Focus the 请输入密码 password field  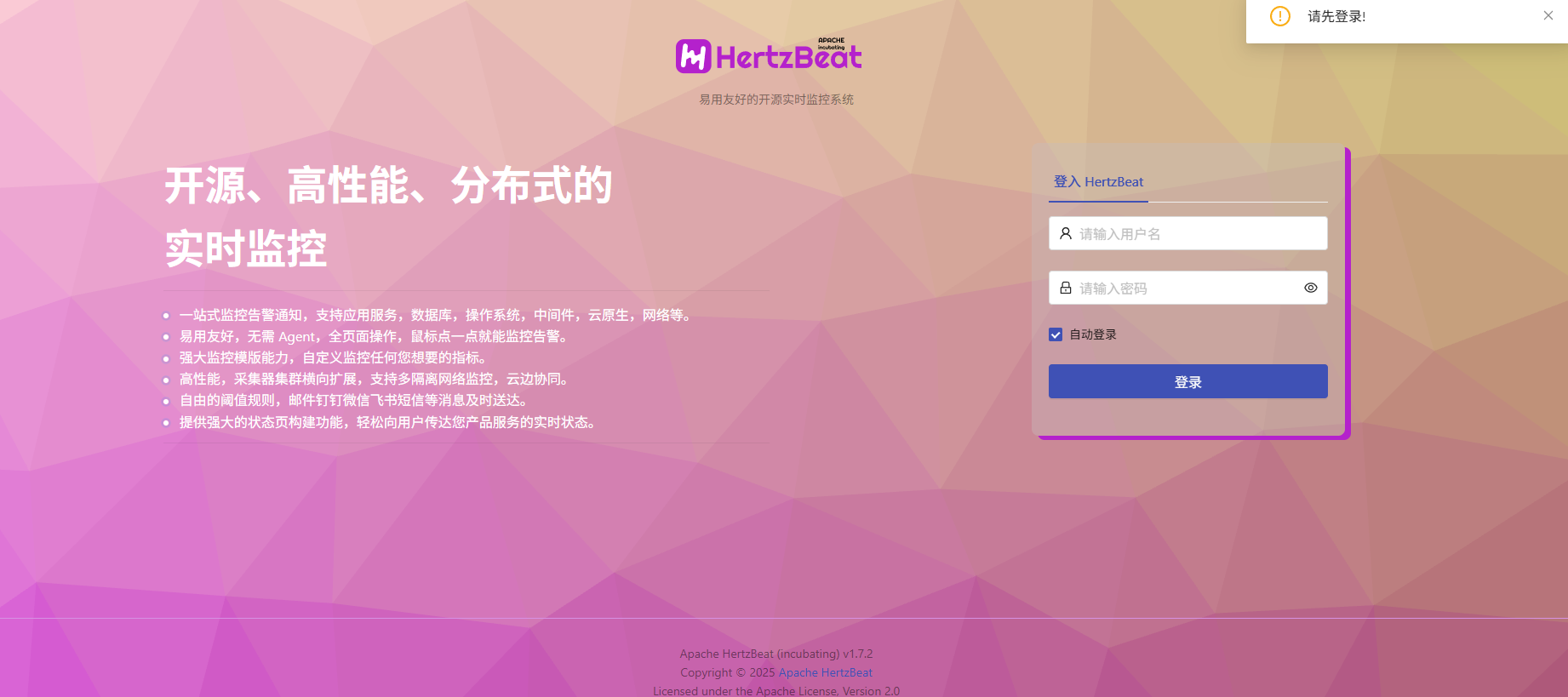1187,288
